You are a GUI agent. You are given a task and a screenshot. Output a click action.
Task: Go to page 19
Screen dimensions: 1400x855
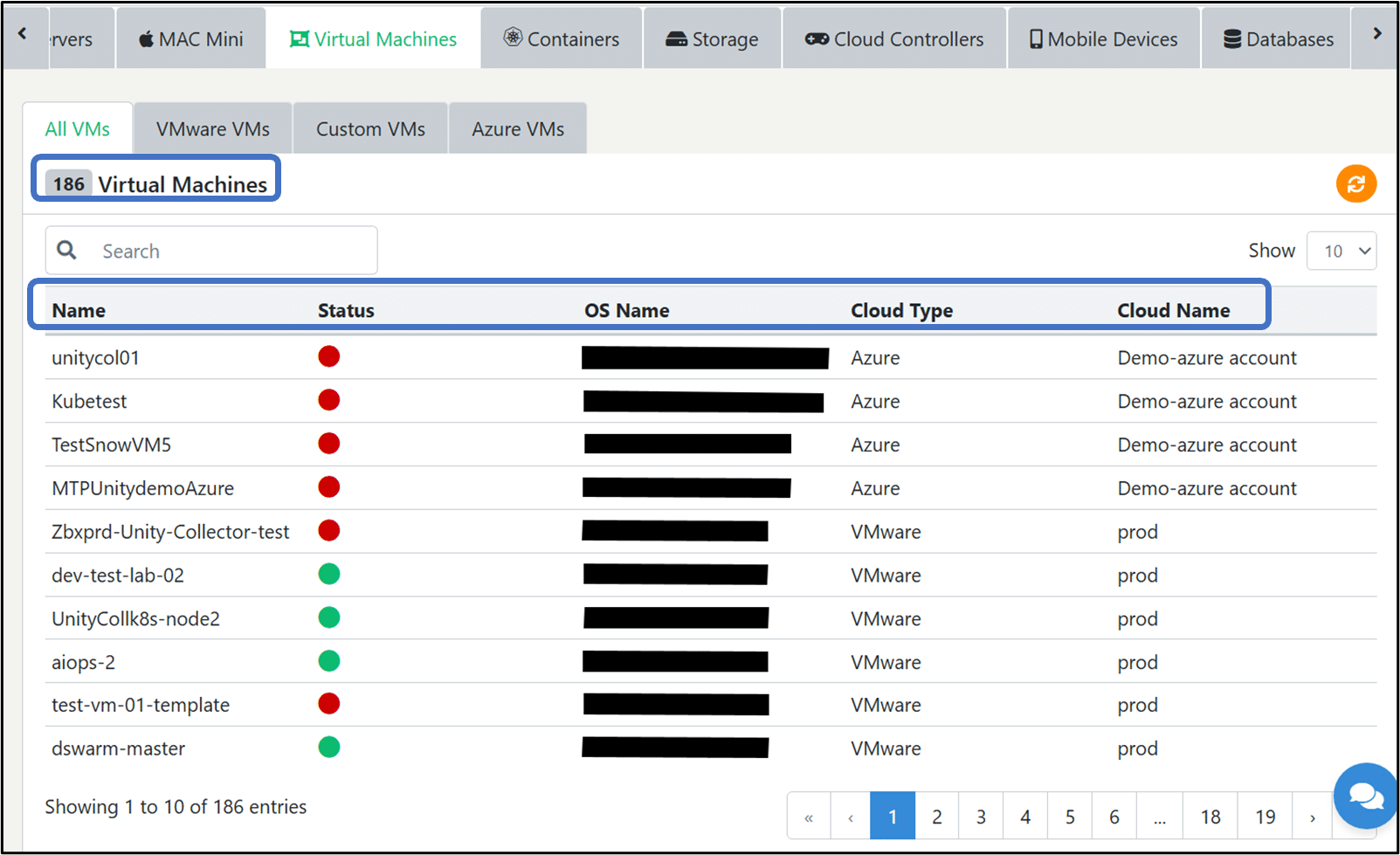(1266, 817)
